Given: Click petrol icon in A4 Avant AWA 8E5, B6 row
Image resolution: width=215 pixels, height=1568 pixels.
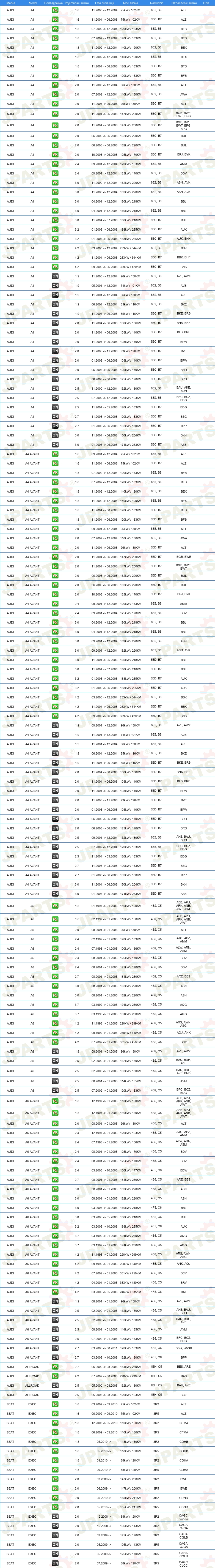Looking at the screenshot, I should click(x=55, y=538).
